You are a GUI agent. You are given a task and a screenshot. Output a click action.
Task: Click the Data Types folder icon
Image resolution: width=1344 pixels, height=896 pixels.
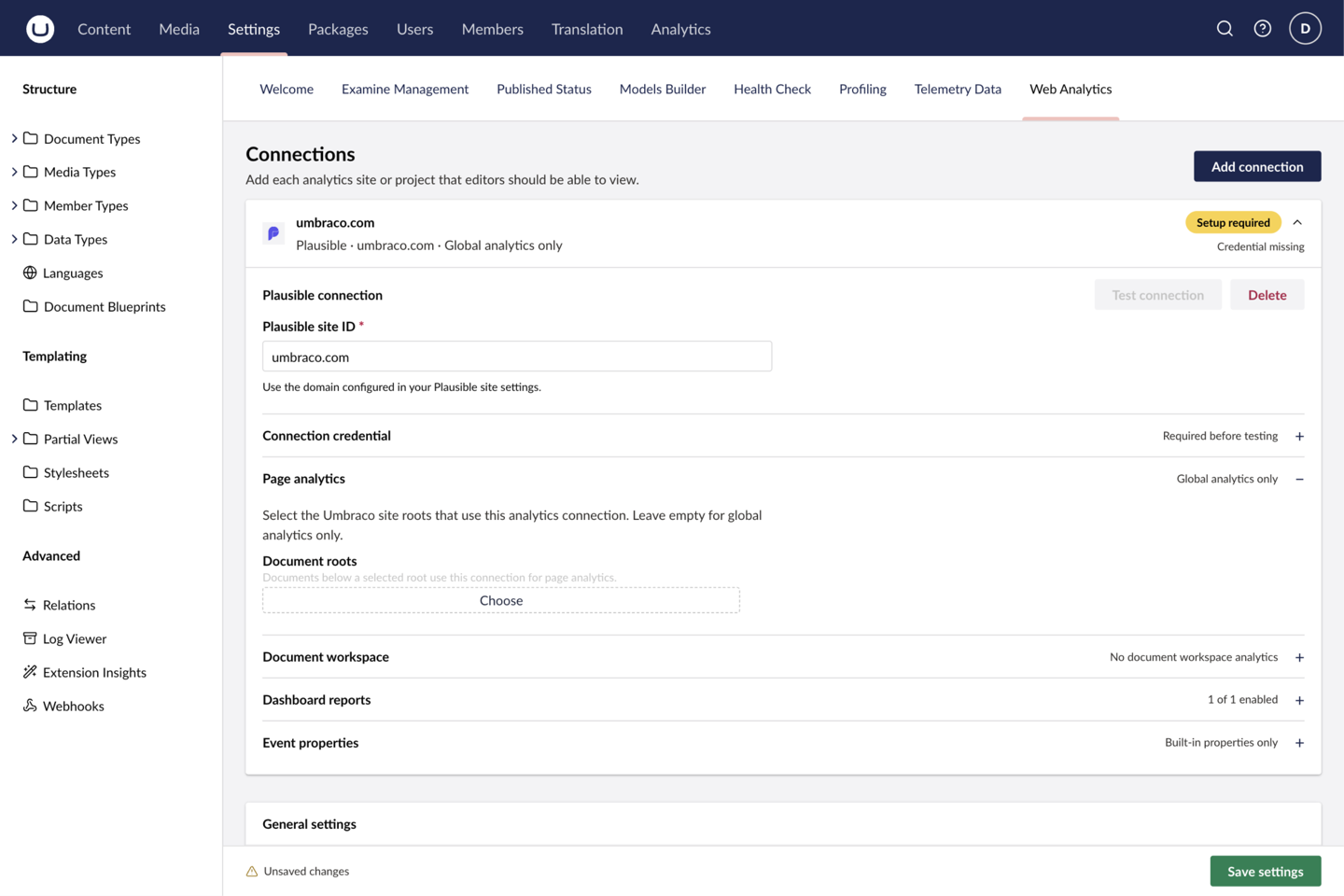pos(31,239)
